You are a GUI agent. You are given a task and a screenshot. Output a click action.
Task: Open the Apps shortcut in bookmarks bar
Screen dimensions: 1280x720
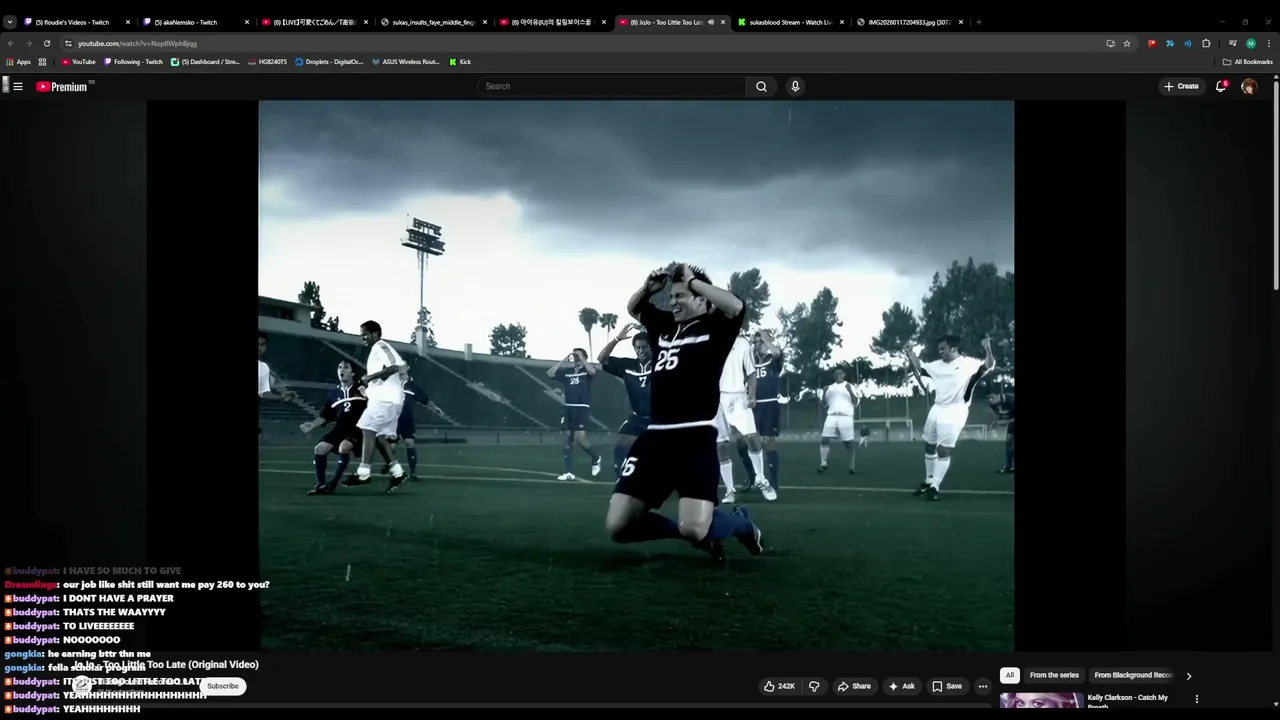click(x=18, y=62)
